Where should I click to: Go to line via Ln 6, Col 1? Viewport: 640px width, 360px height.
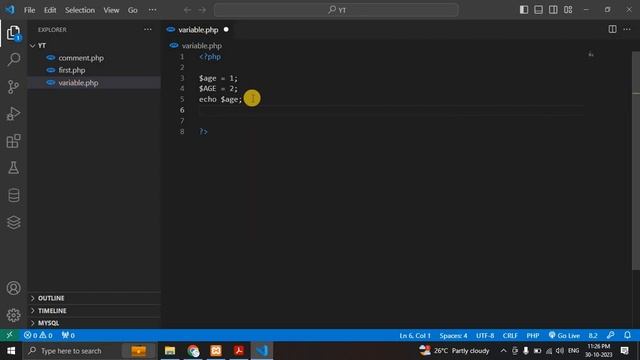point(415,336)
